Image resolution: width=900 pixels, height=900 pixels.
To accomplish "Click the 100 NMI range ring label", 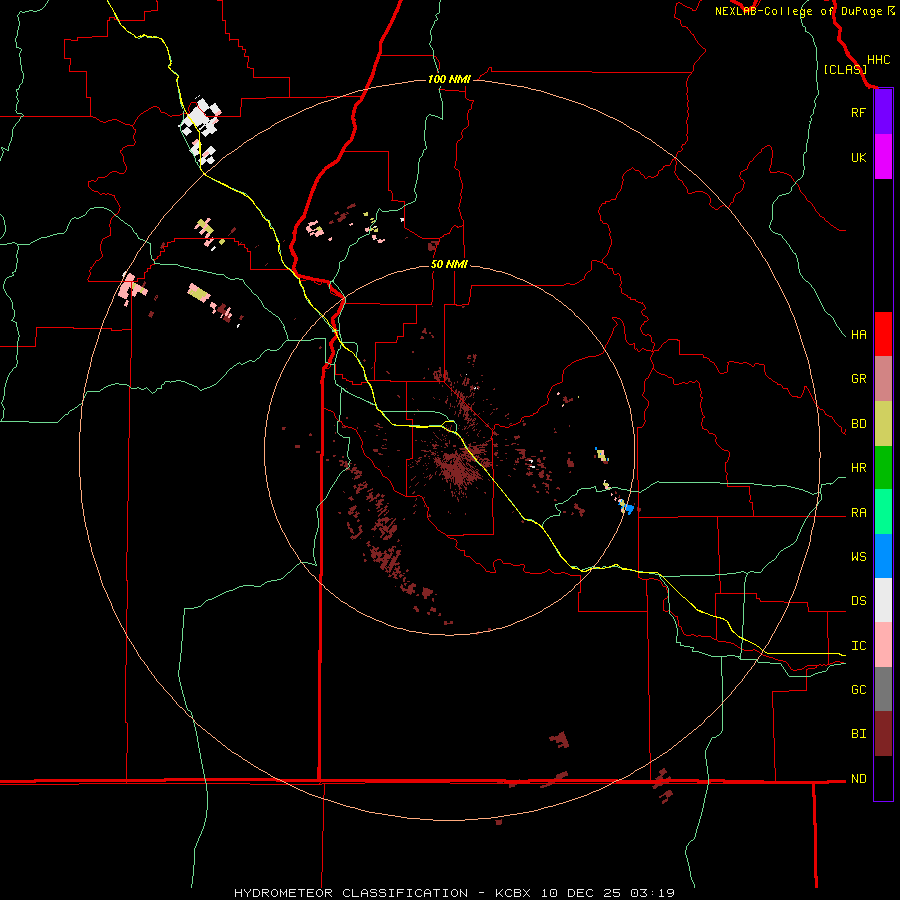I will coord(449,79).
